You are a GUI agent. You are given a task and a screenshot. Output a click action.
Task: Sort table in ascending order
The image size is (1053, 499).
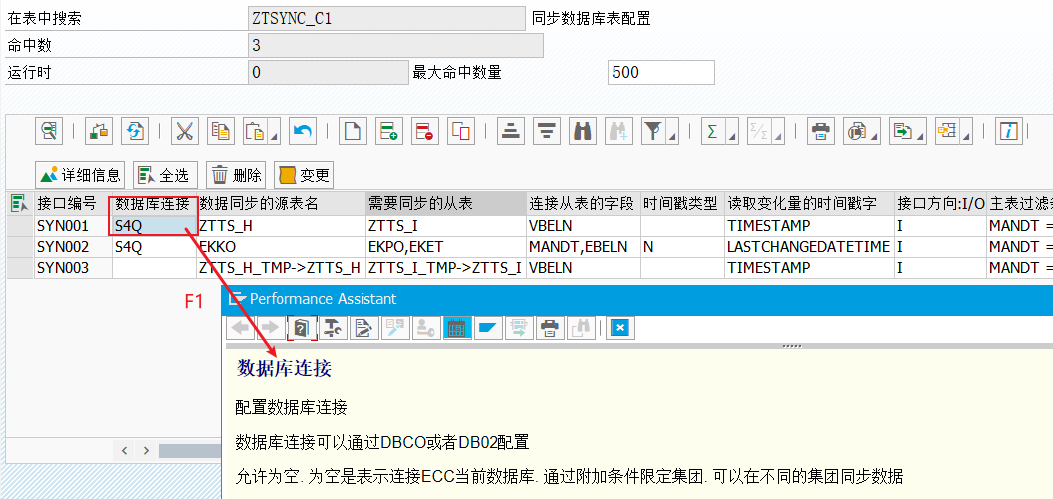[x=510, y=131]
